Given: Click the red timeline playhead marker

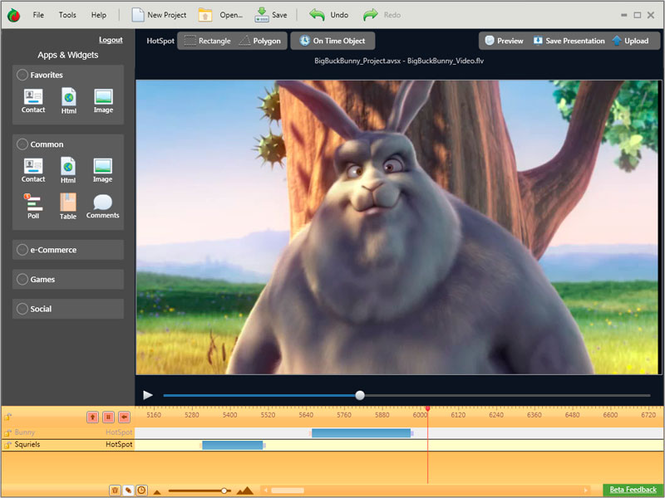Looking at the screenshot, I should [428, 408].
